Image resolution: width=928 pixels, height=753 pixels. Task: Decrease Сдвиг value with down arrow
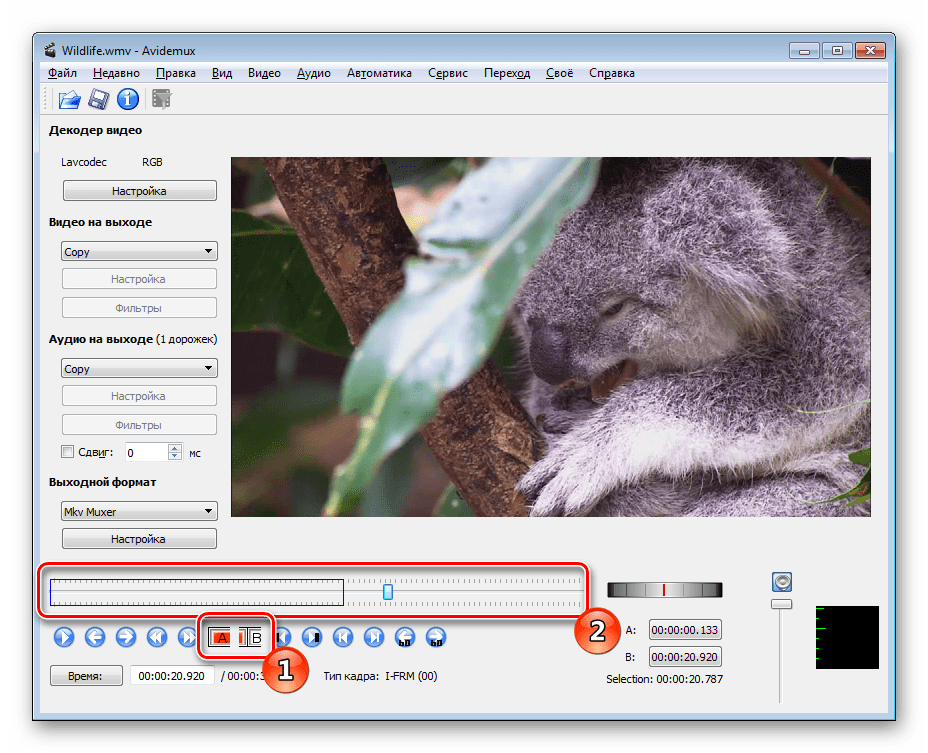[x=175, y=456]
